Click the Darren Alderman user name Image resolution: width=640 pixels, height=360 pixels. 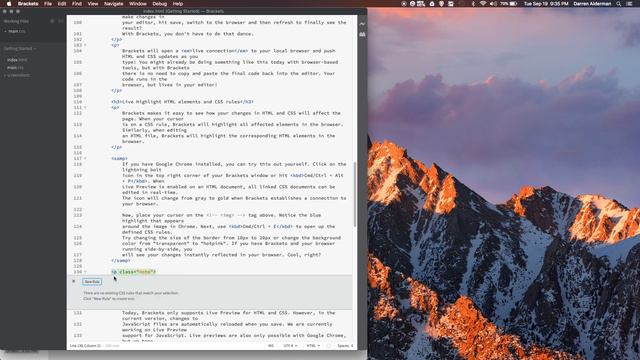(x=592, y=4)
